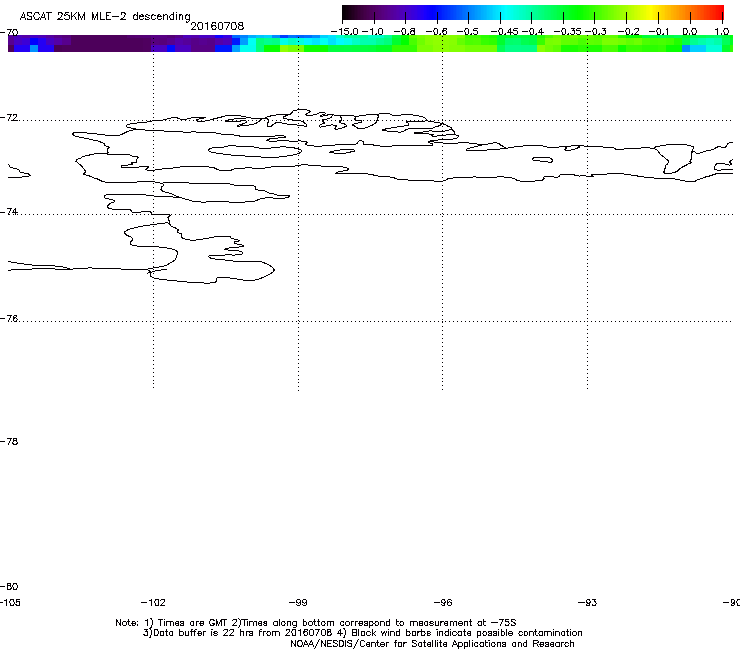
Task: Click the color bar label -0.8
Action: pos(405,32)
